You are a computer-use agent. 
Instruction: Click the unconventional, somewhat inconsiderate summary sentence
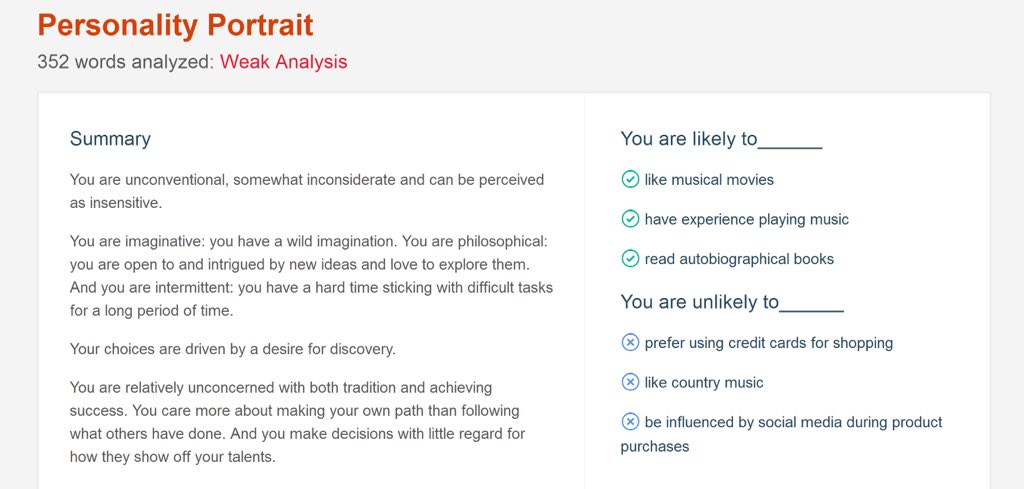coord(307,191)
